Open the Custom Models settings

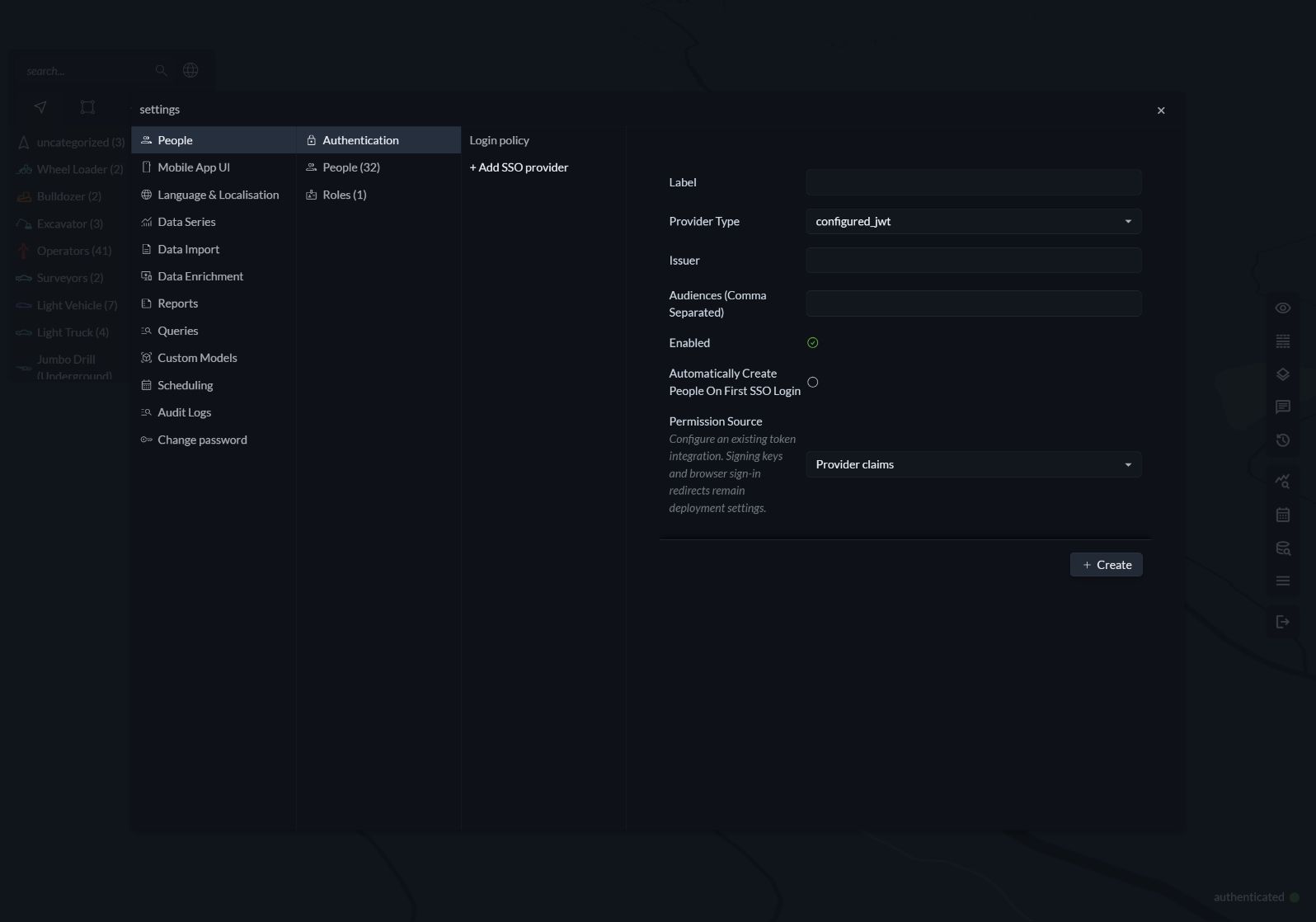coord(213,358)
